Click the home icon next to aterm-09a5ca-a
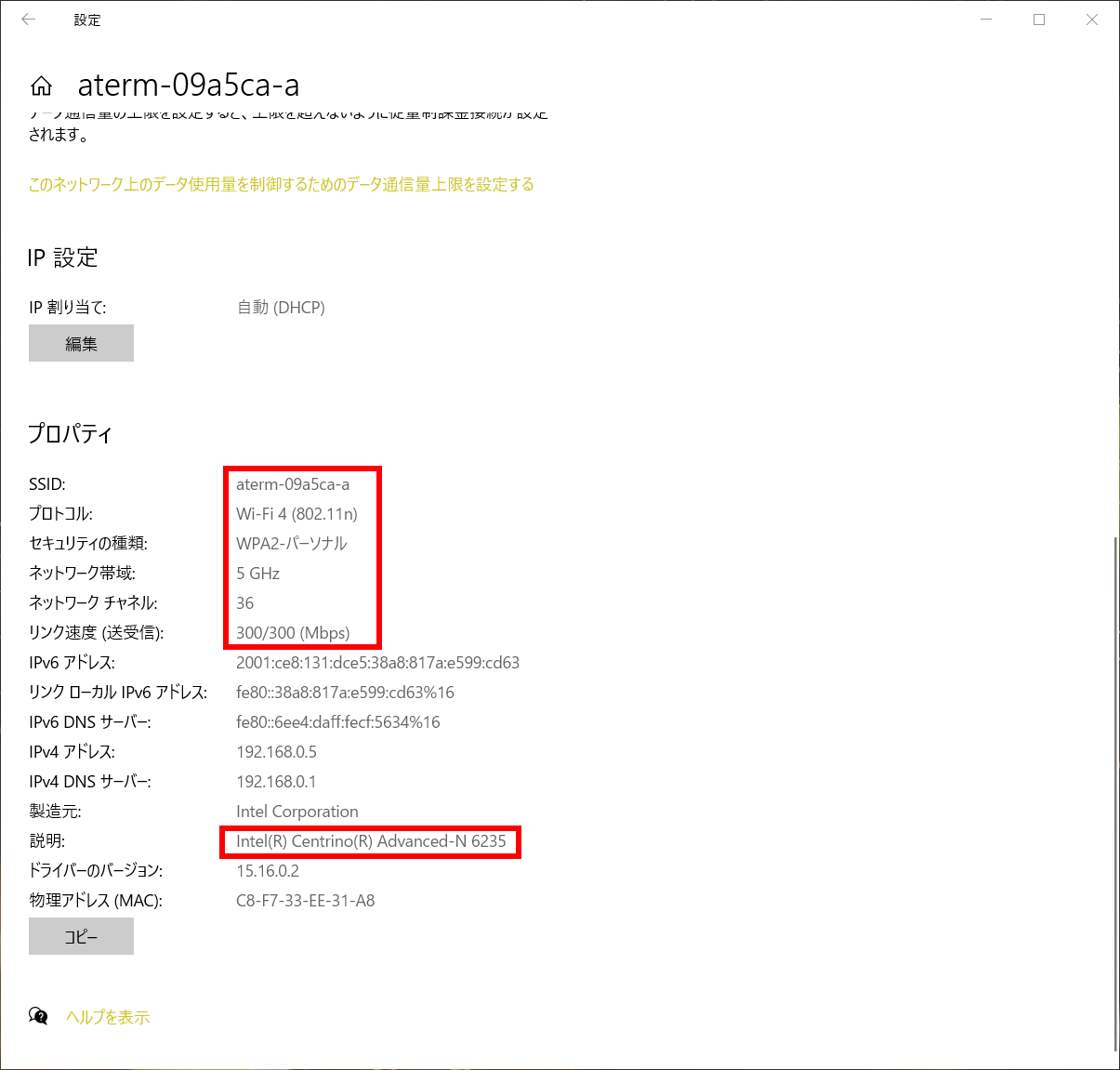 (x=41, y=85)
